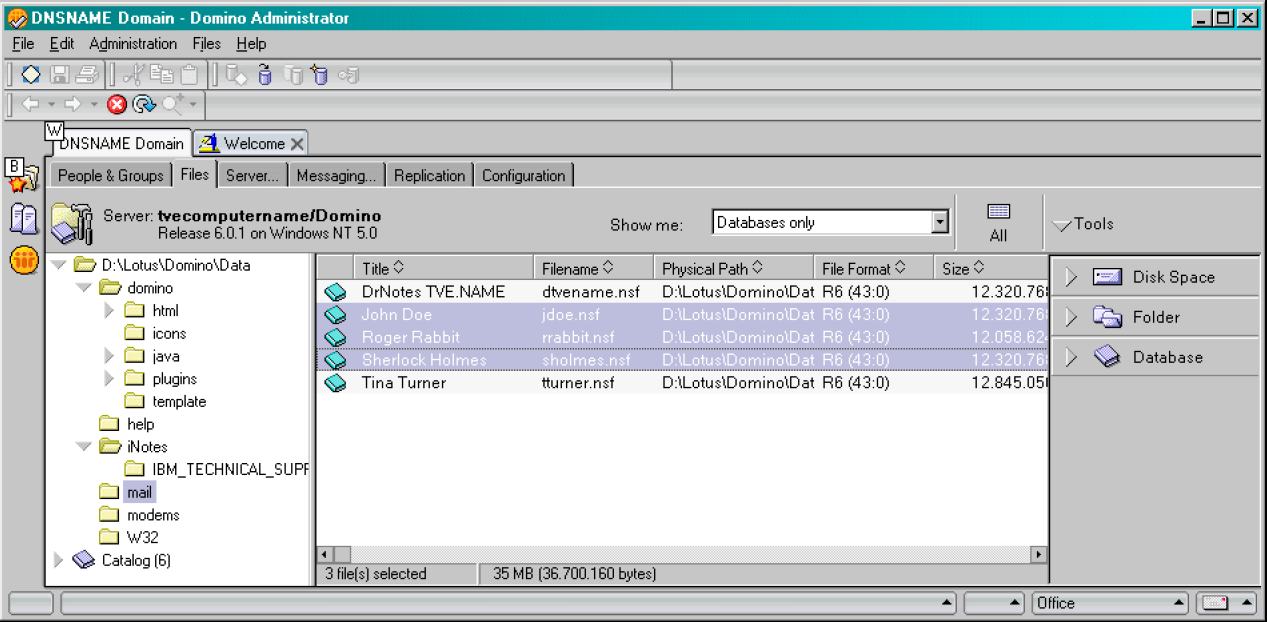This screenshot has height=622, width=1268.
Task: Open the search icon dropdown arrow
Action: (194, 104)
